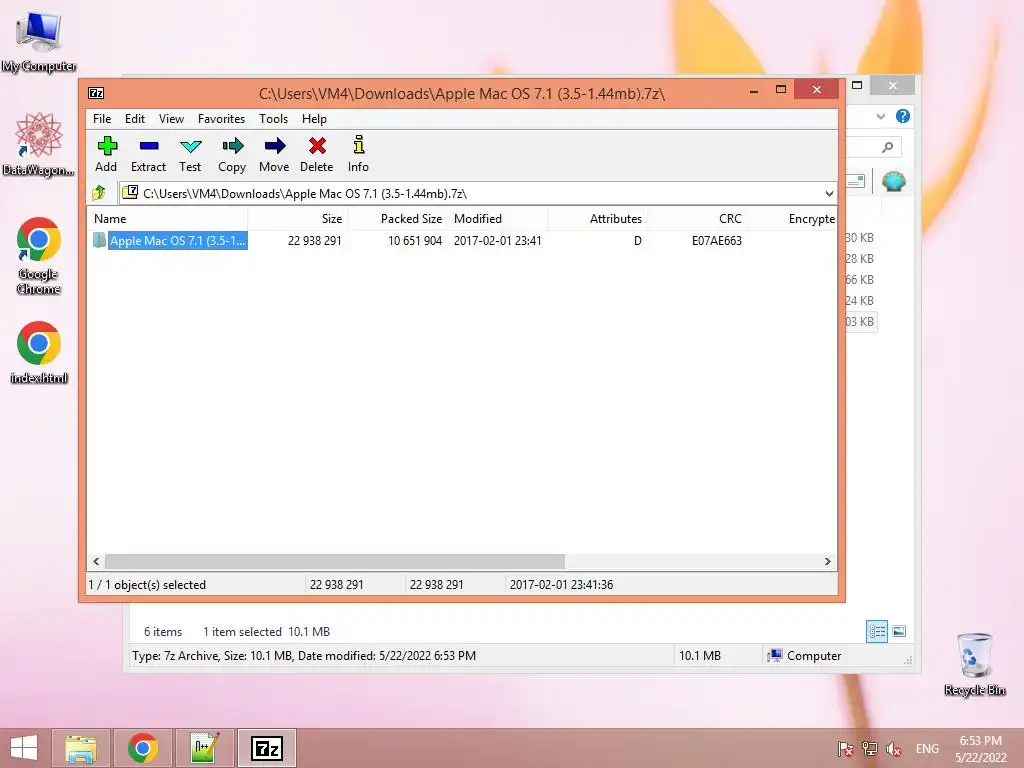Click the archive path input field
The height and width of the screenshot is (768, 1024).
(478, 193)
